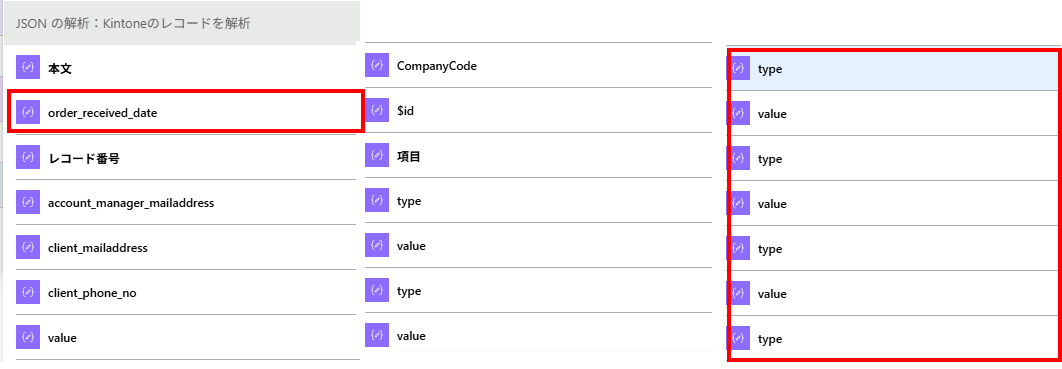Screen dimensions: 1062x369
Task: Click the icon next to order_received_date
Action: click(27, 112)
